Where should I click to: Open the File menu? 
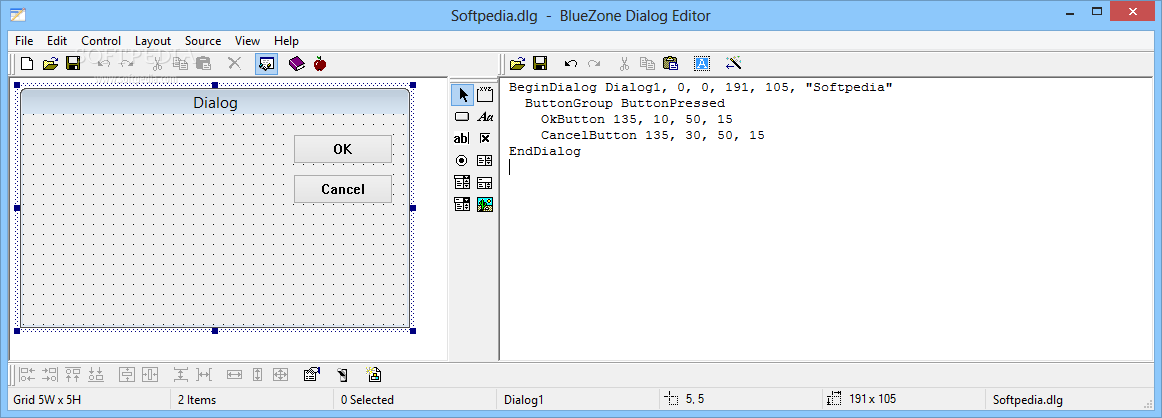(x=24, y=41)
